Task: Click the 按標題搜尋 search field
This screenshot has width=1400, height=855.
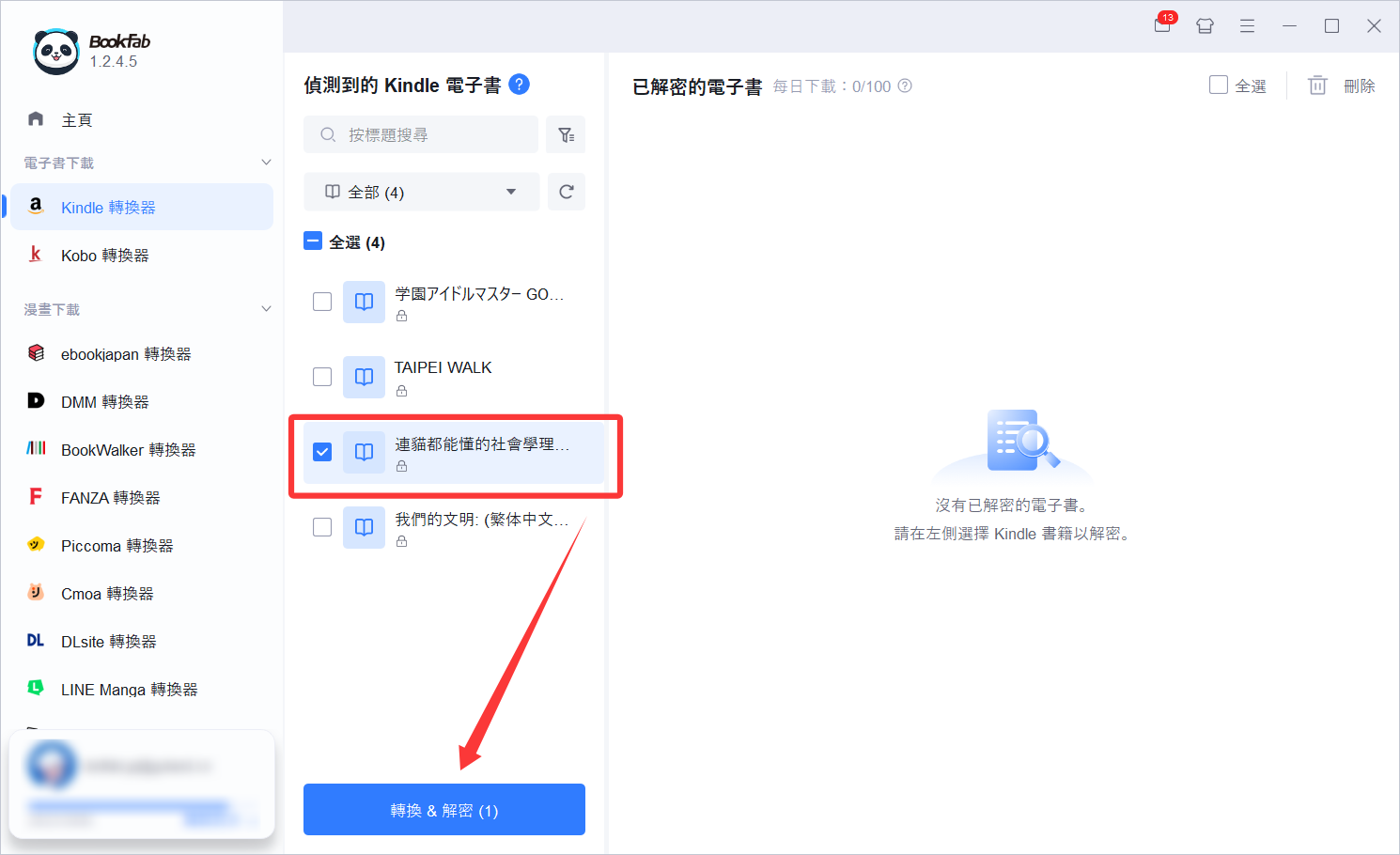Action: pos(421,134)
